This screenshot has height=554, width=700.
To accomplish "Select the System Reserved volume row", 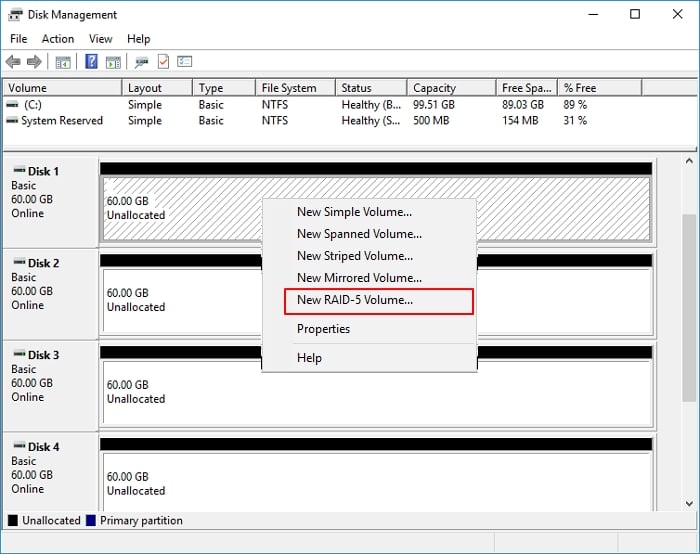I will point(61,121).
